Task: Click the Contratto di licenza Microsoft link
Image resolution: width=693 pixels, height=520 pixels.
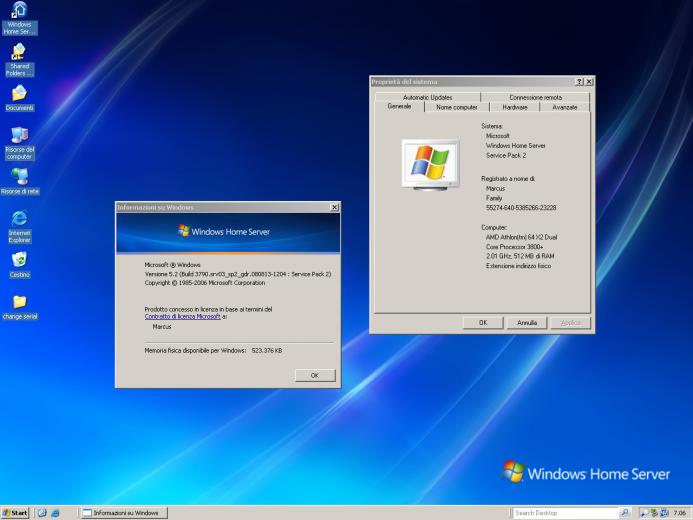Action: [183, 316]
